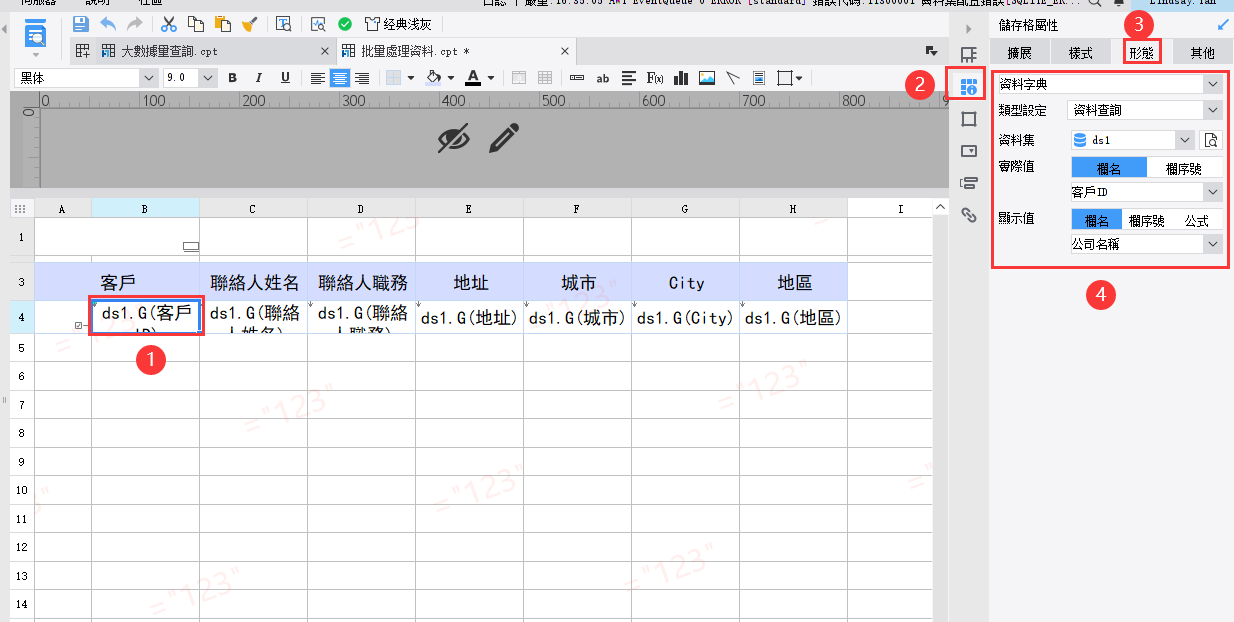
Task: Click the 'ab' plain text insert icon
Action: pos(603,77)
